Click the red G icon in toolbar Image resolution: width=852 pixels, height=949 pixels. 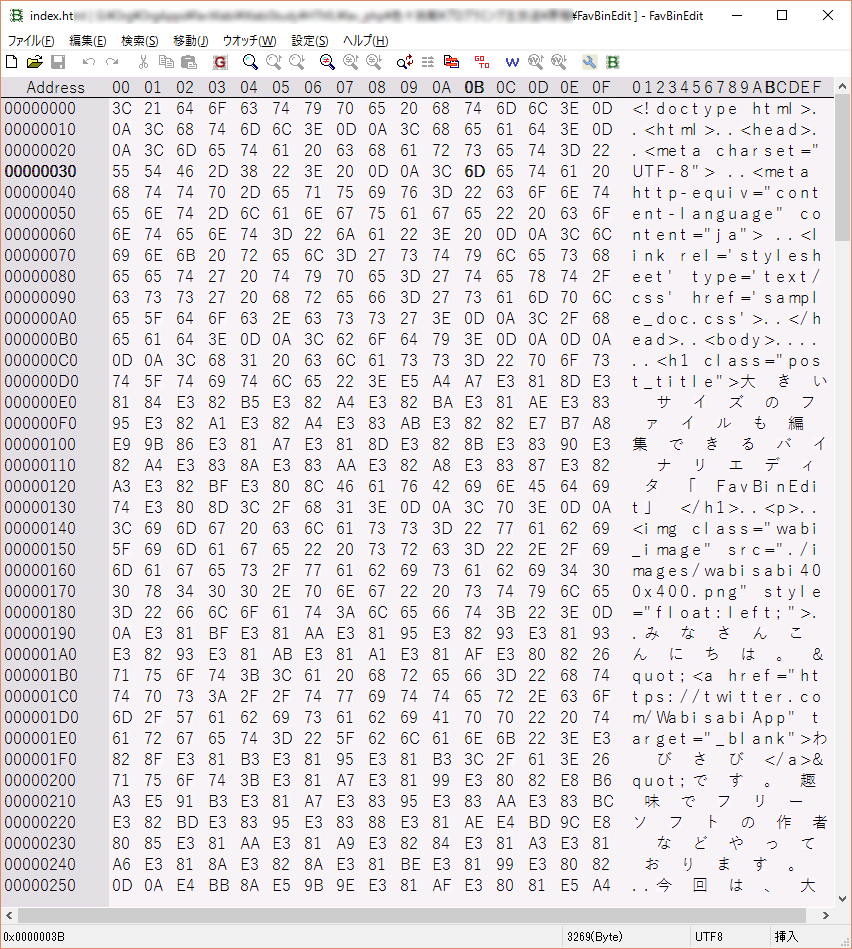point(220,62)
